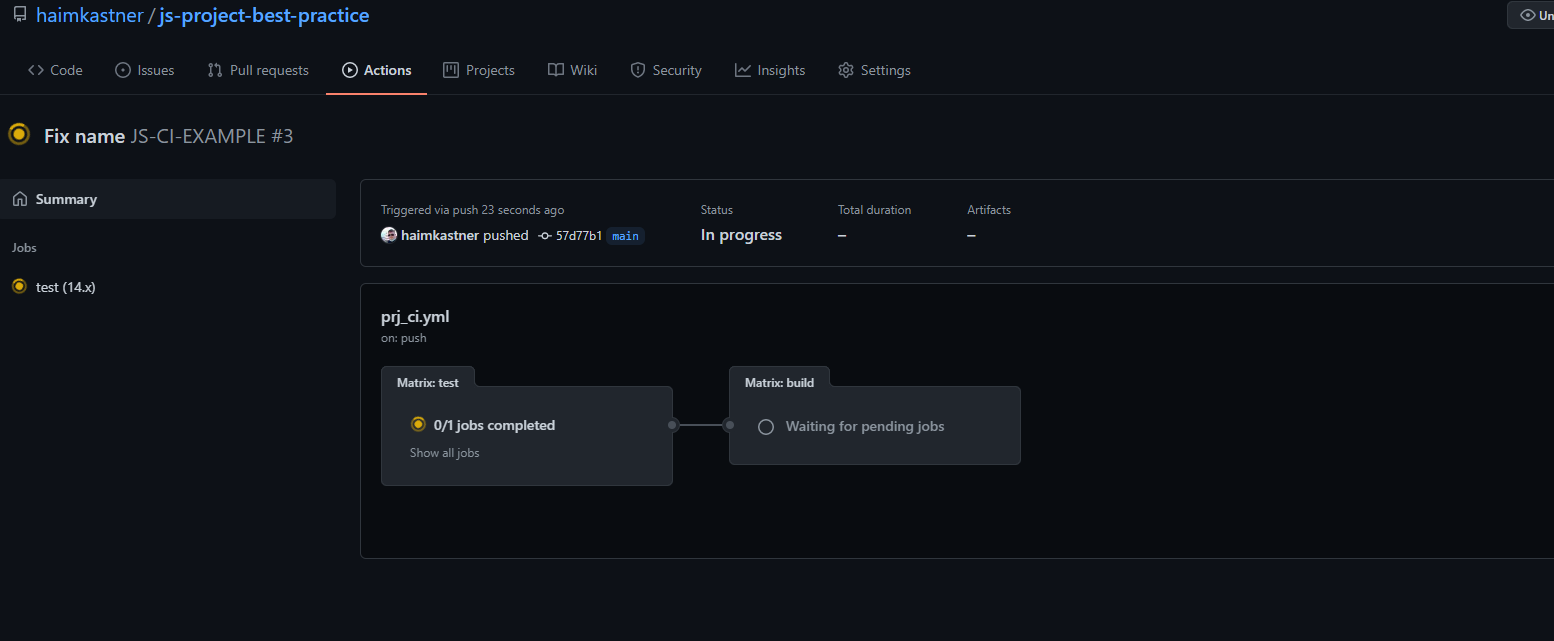Click the repository icon beside owner name

19,15
